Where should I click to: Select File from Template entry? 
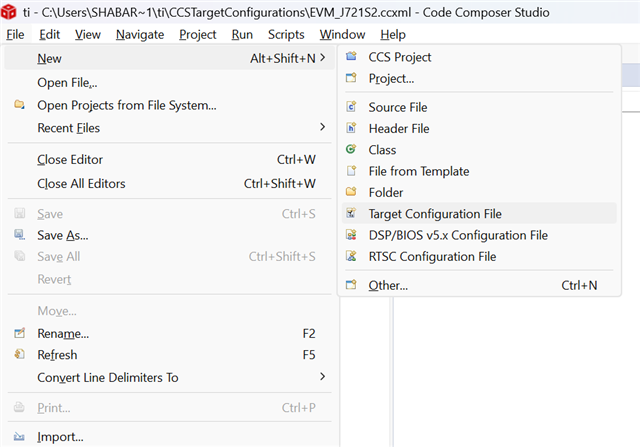(418, 171)
